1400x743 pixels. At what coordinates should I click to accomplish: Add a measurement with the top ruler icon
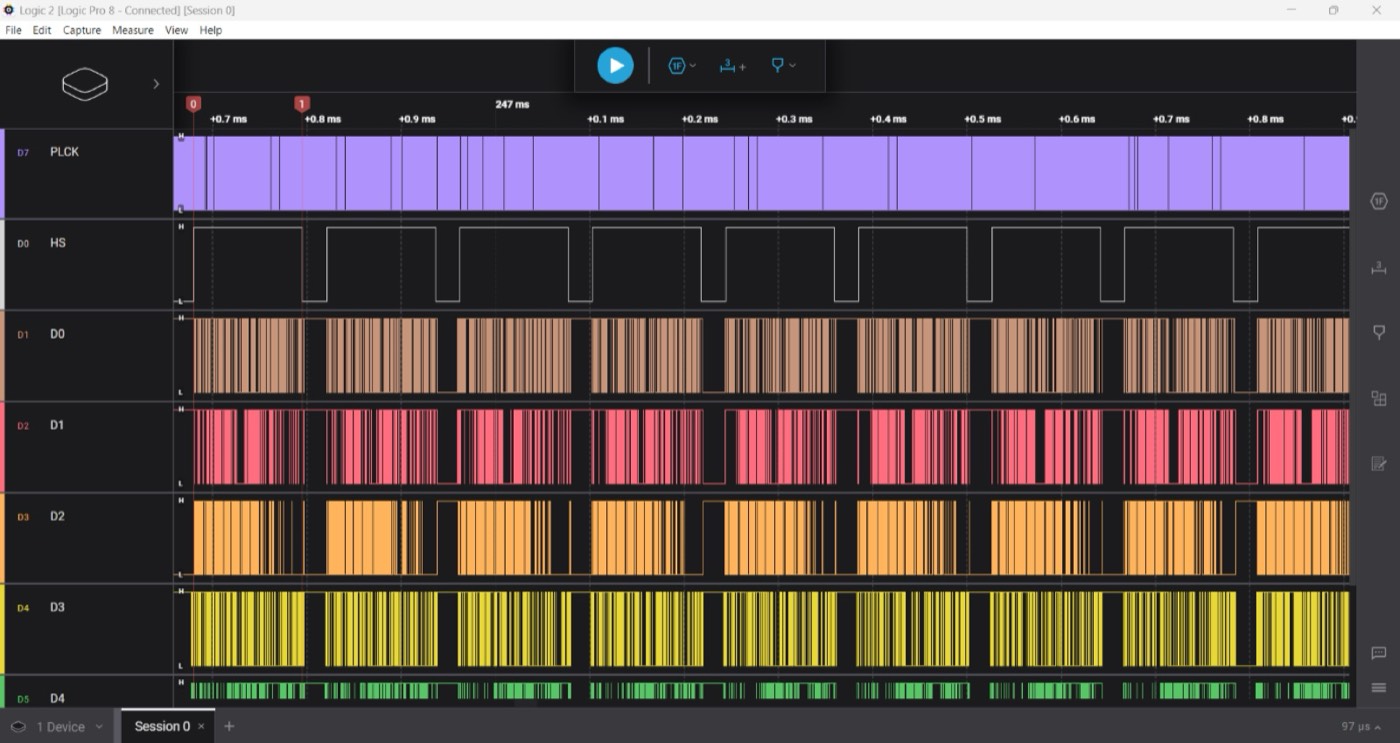pos(732,66)
